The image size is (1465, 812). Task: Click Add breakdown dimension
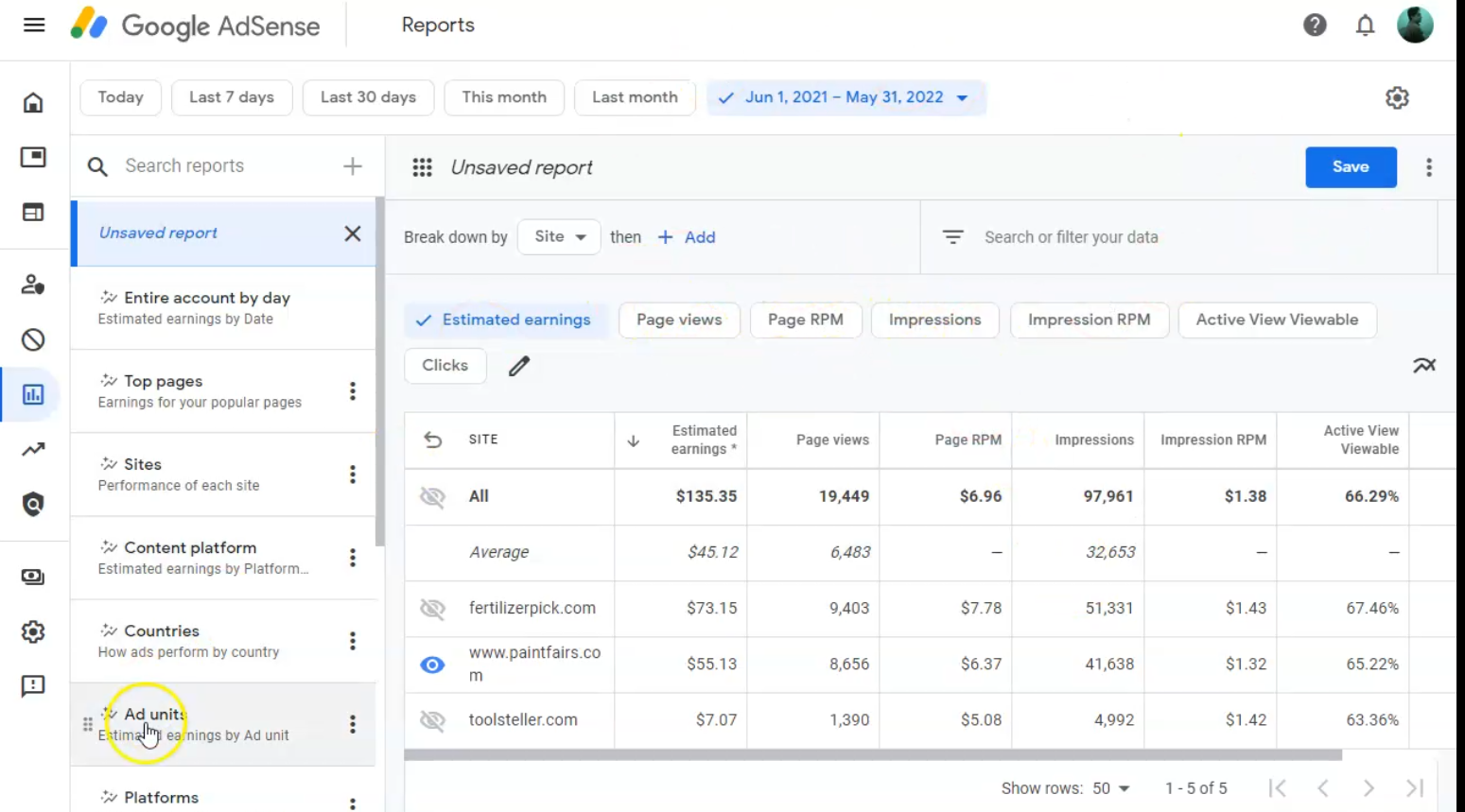[x=687, y=237]
